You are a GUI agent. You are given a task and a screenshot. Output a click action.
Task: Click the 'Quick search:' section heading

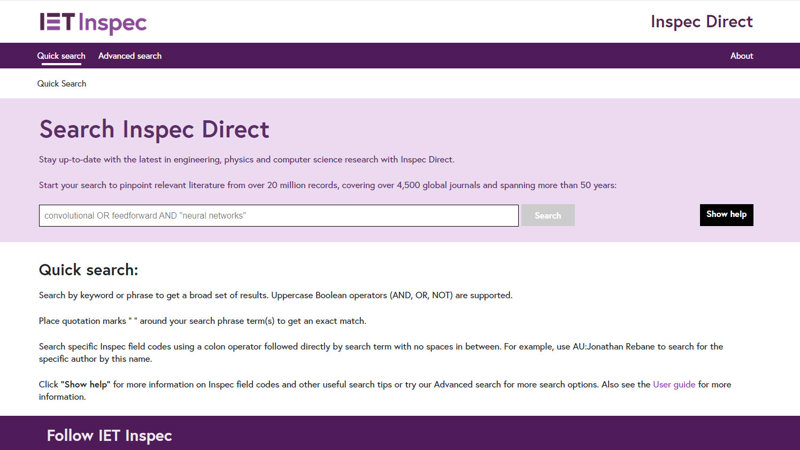tap(88, 270)
